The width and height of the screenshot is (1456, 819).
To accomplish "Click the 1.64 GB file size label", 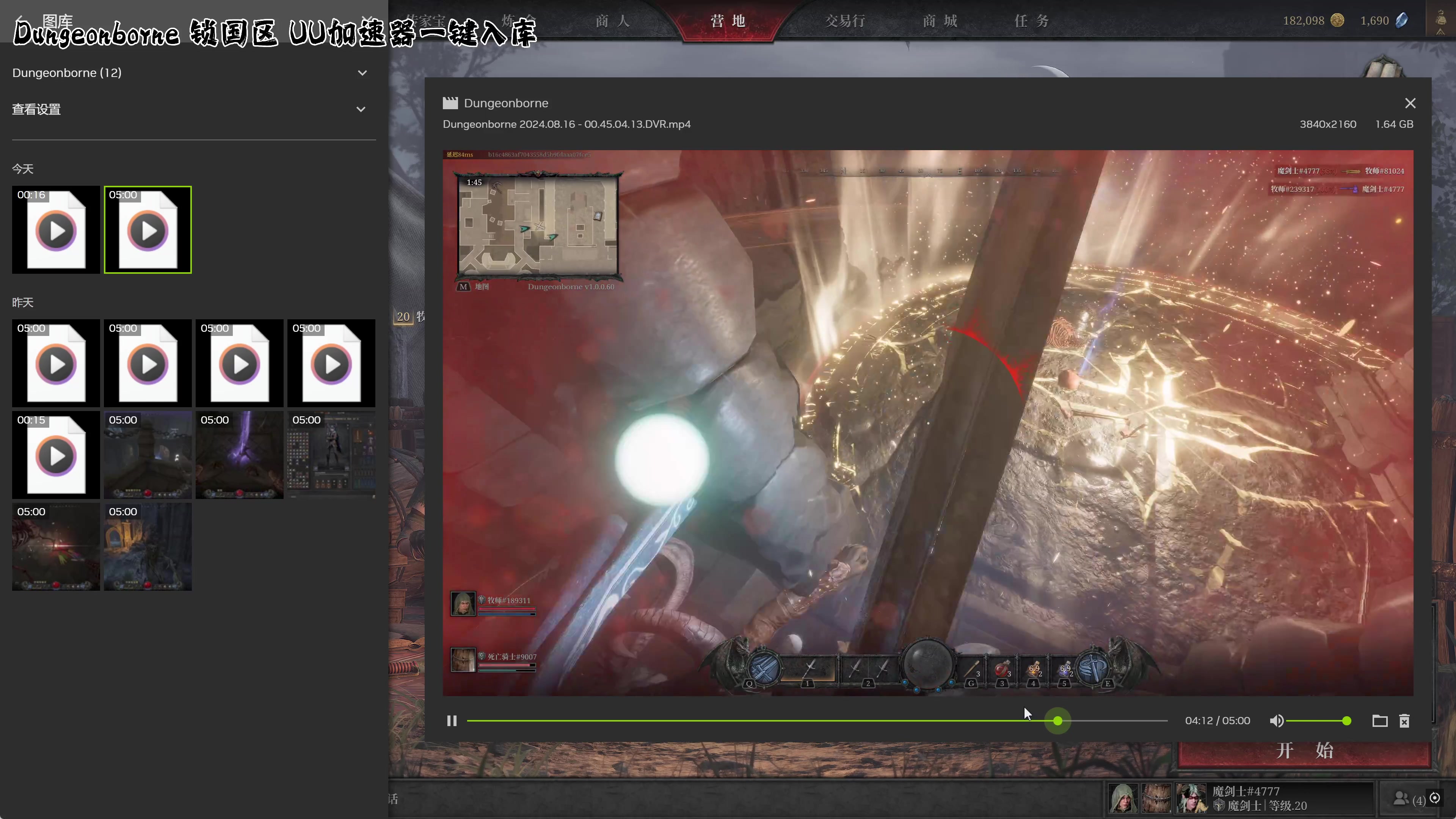I will point(1395,124).
